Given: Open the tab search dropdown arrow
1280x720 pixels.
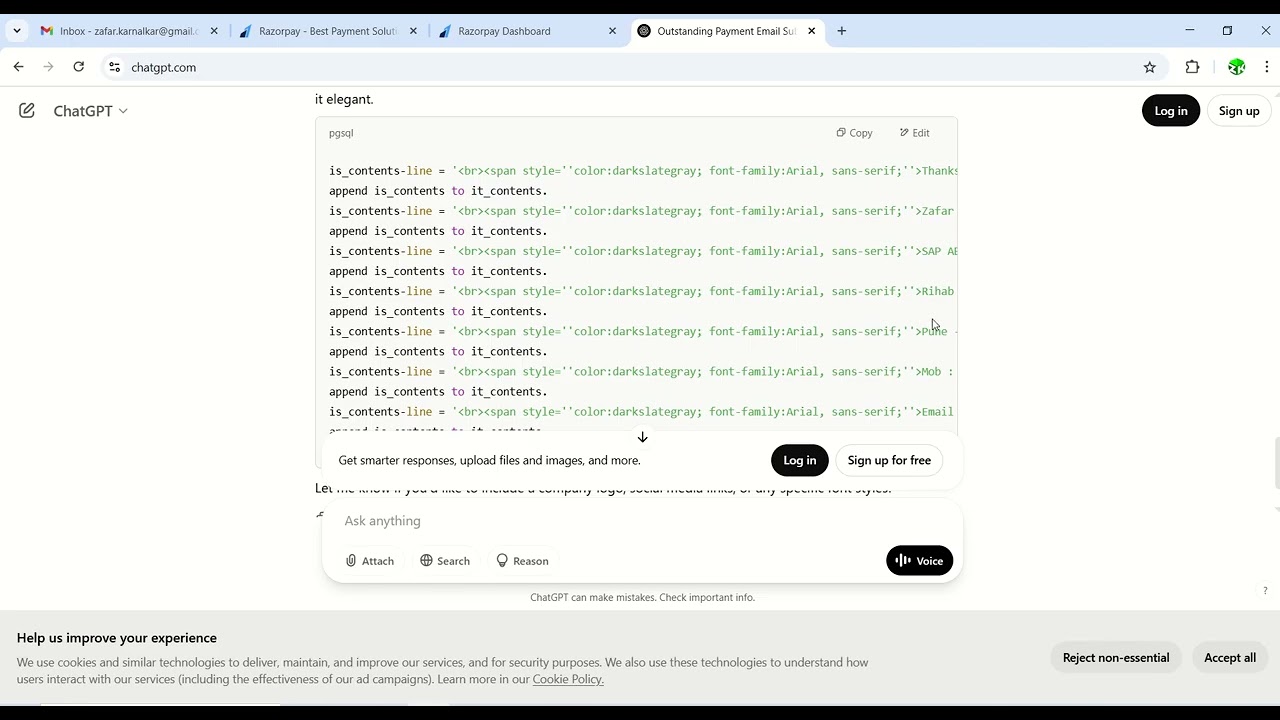Looking at the screenshot, I should click(17, 31).
